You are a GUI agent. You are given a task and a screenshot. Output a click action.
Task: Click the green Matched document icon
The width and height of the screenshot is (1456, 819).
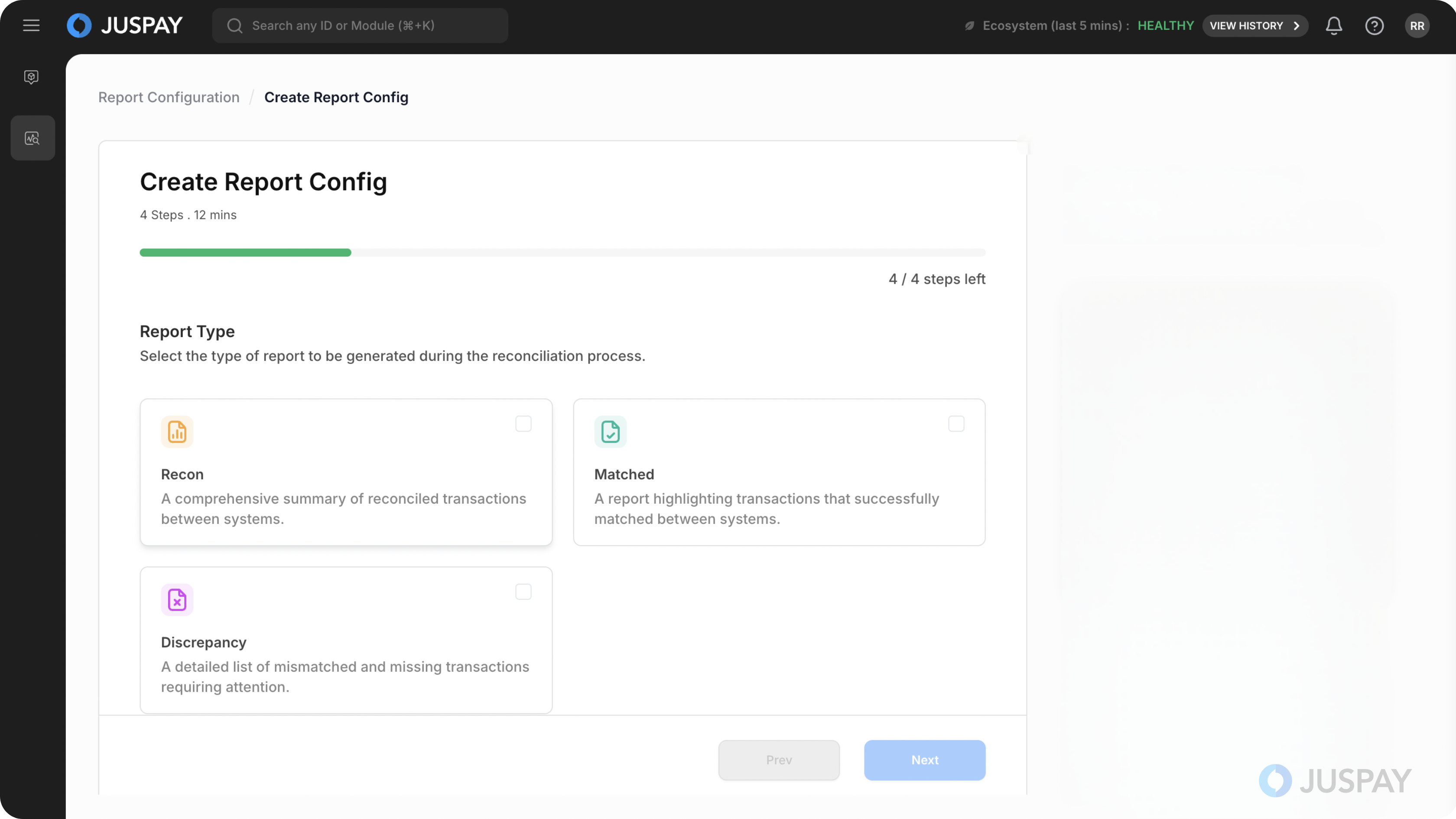[610, 432]
